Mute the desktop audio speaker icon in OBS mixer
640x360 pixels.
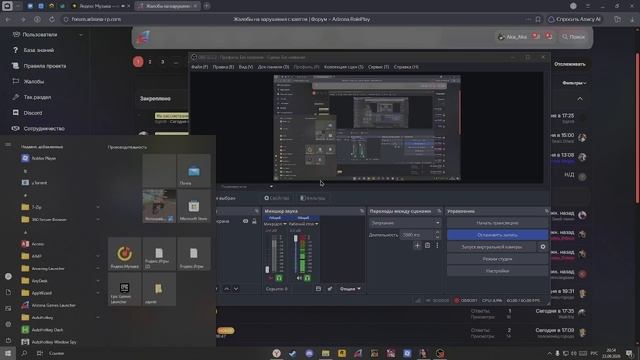299,278
